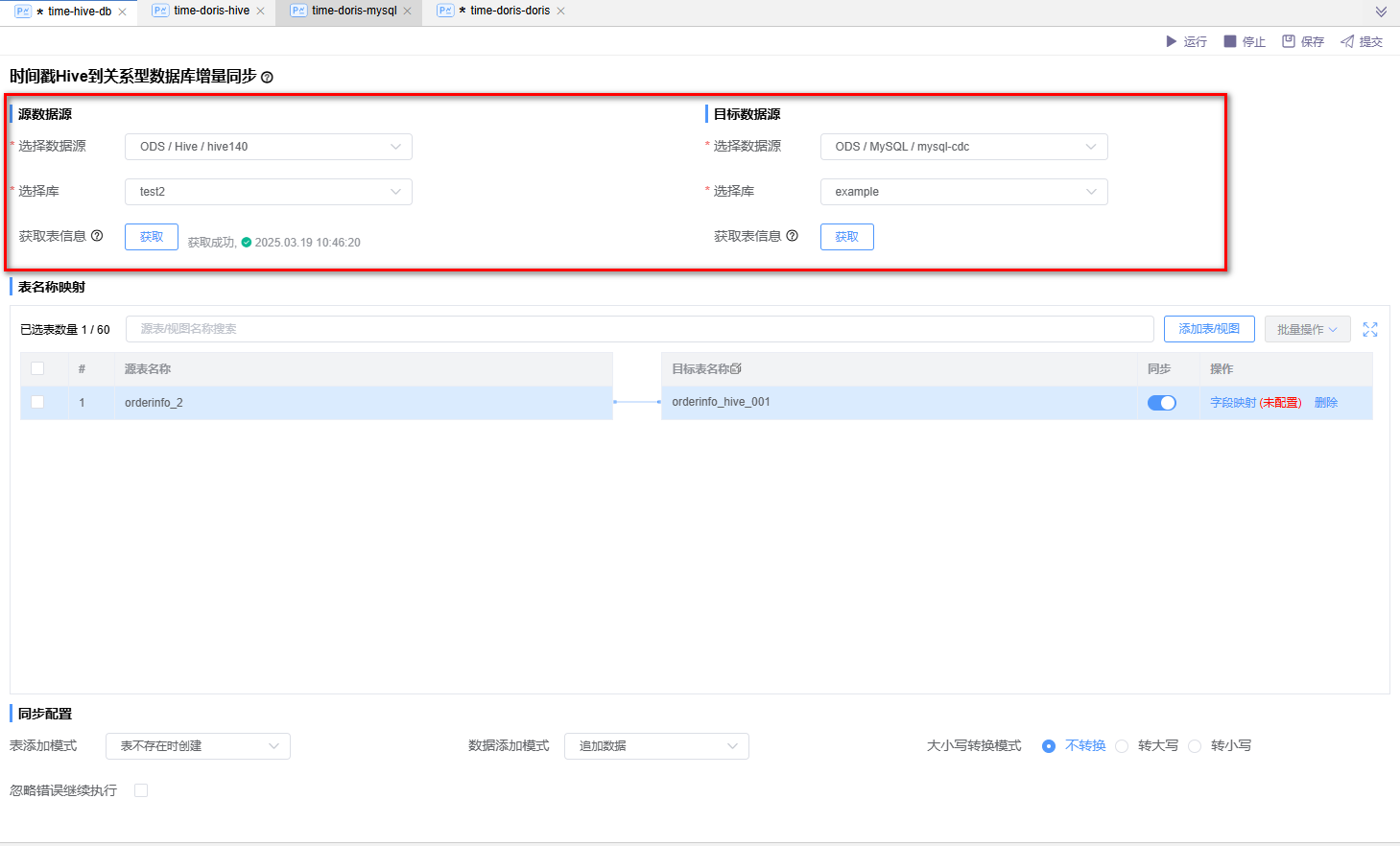Click the 添加表/视图 button
The image size is (1400, 846).
point(1209,329)
